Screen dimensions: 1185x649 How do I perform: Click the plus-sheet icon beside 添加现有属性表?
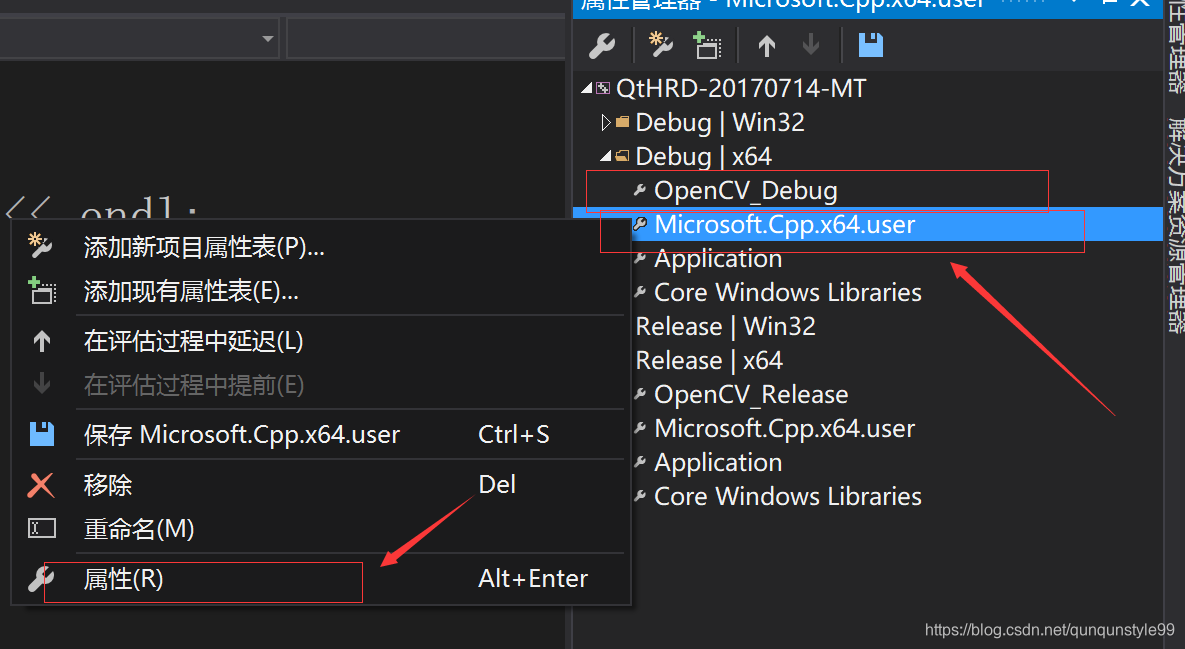tap(42, 291)
